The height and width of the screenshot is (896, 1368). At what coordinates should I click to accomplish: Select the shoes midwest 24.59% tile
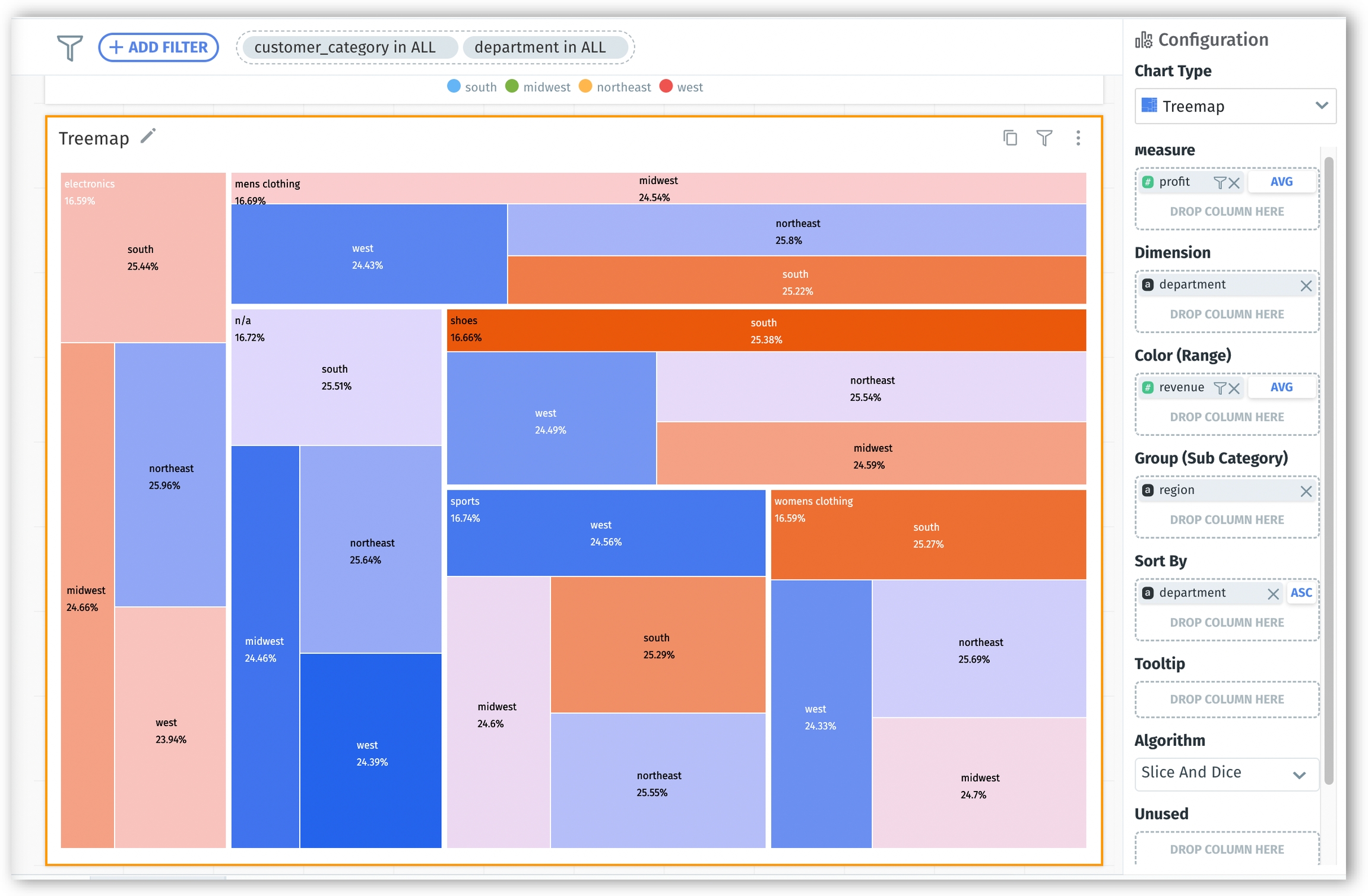(871, 454)
